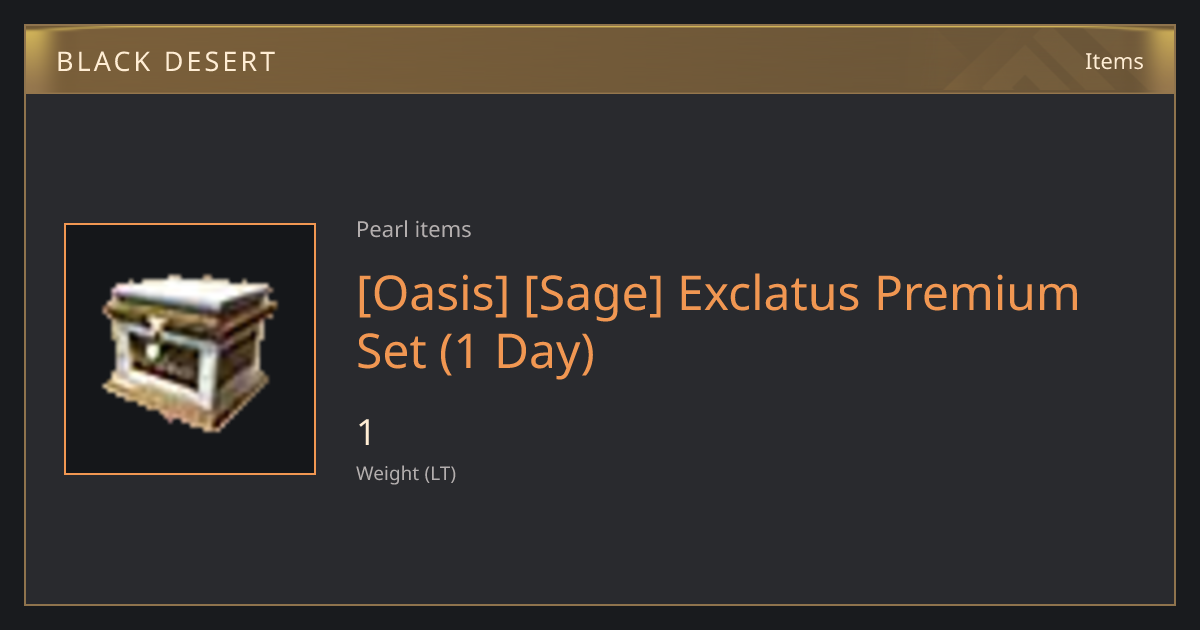The height and width of the screenshot is (630, 1200).
Task: Click the gold header banner background
Action: click(600, 60)
